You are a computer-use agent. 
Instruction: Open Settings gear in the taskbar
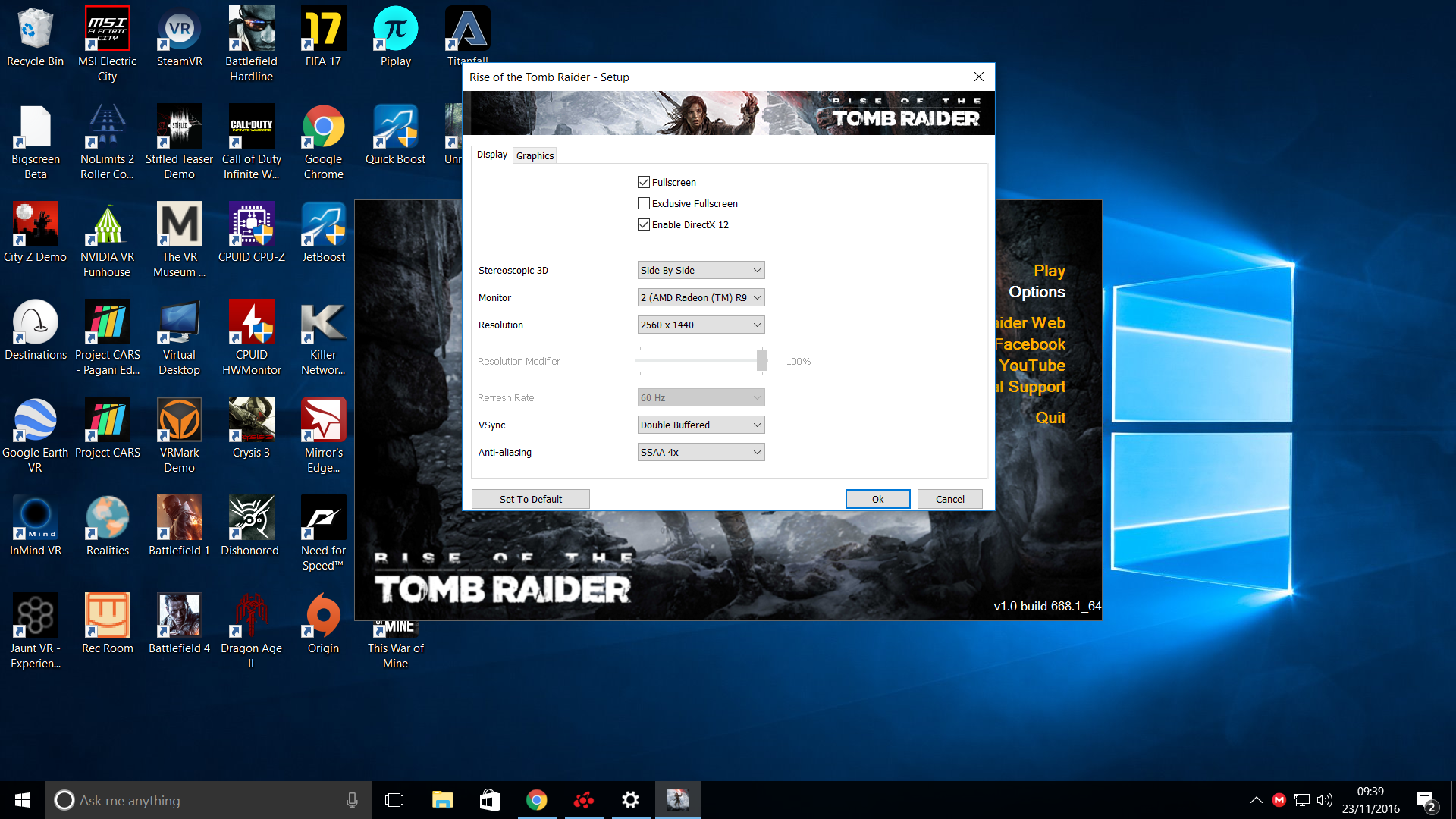(x=630, y=800)
